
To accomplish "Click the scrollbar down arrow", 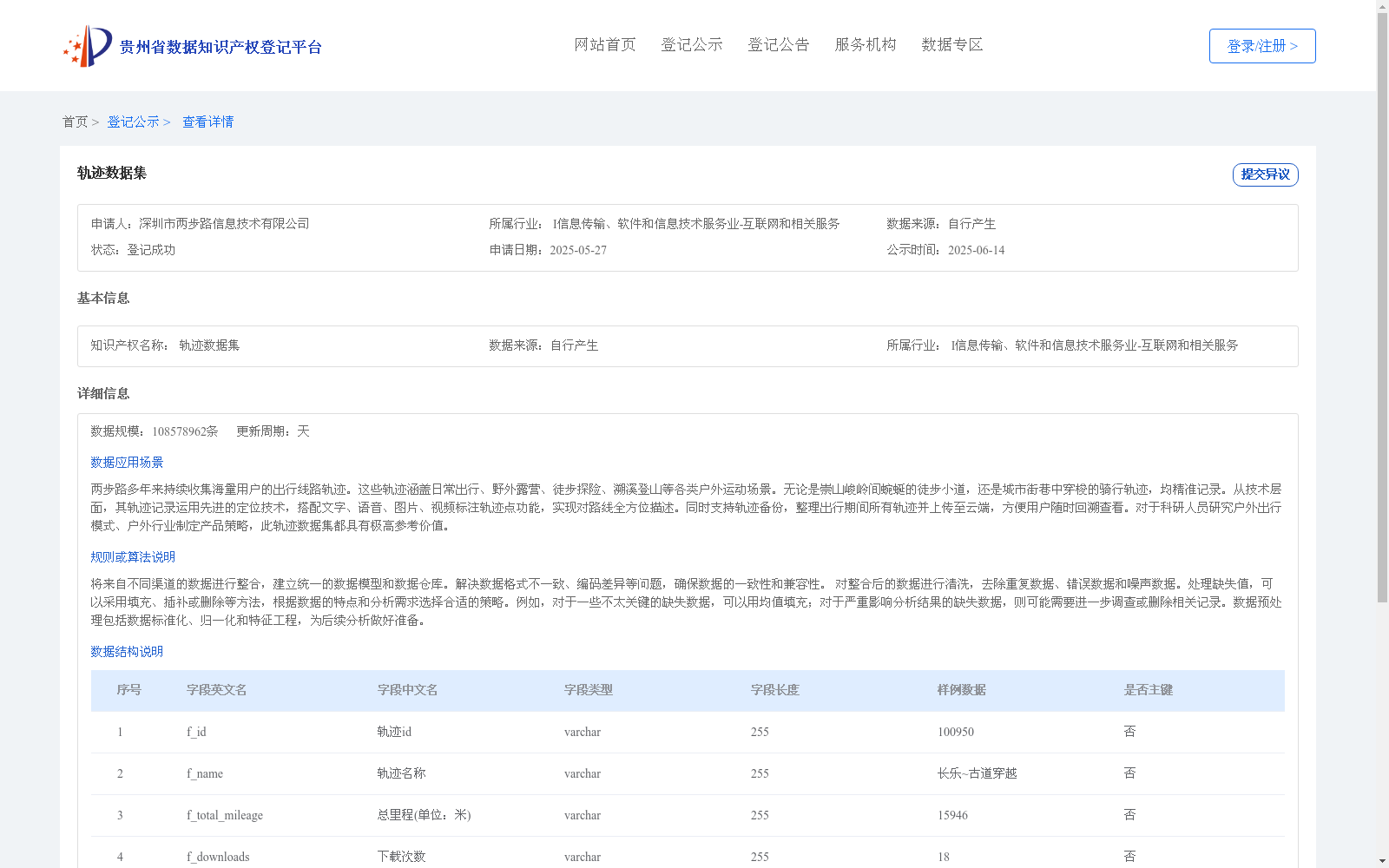I will pyautogui.click(x=1382, y=861).
